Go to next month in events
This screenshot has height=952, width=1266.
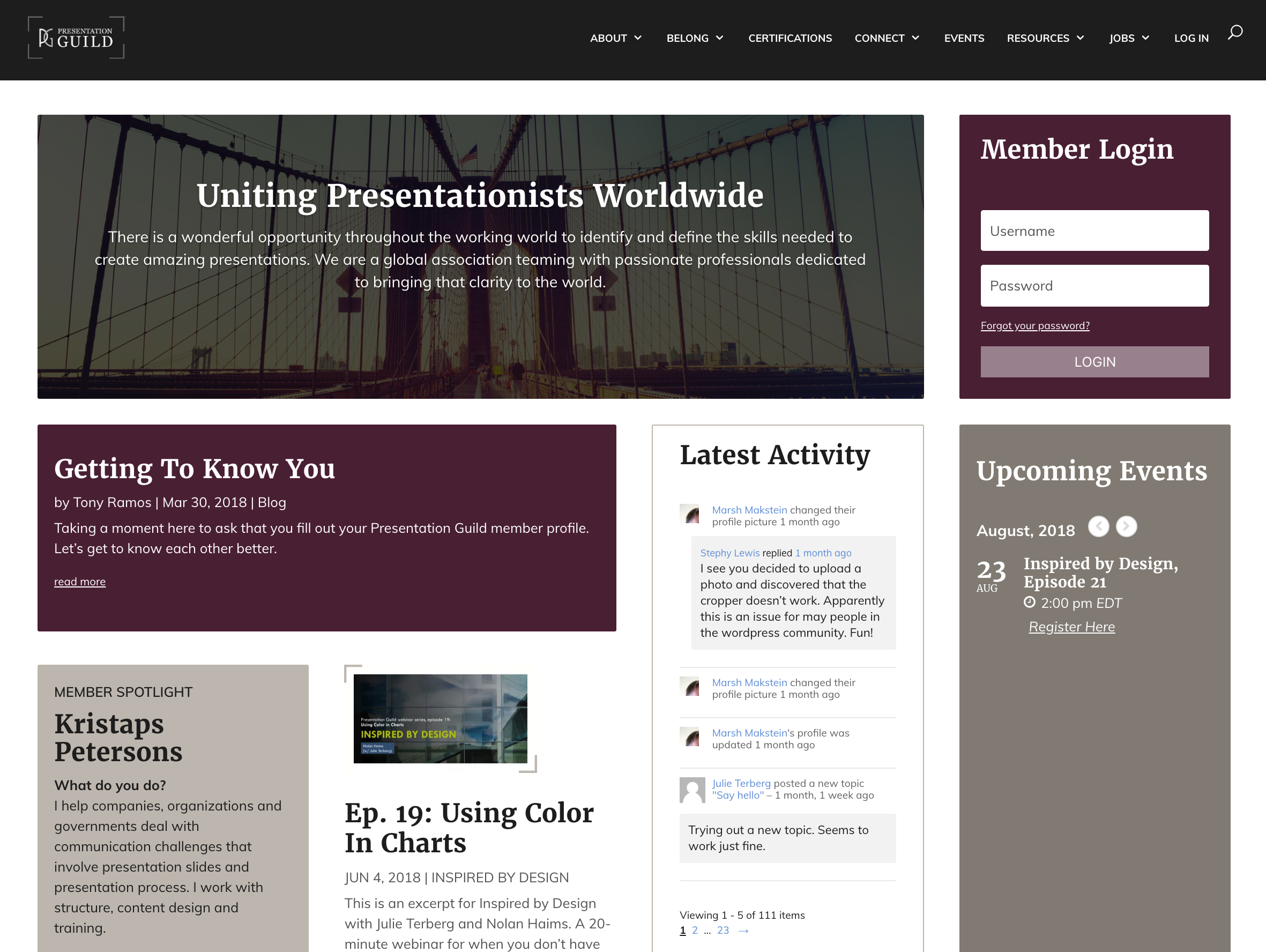[1126, 526]
